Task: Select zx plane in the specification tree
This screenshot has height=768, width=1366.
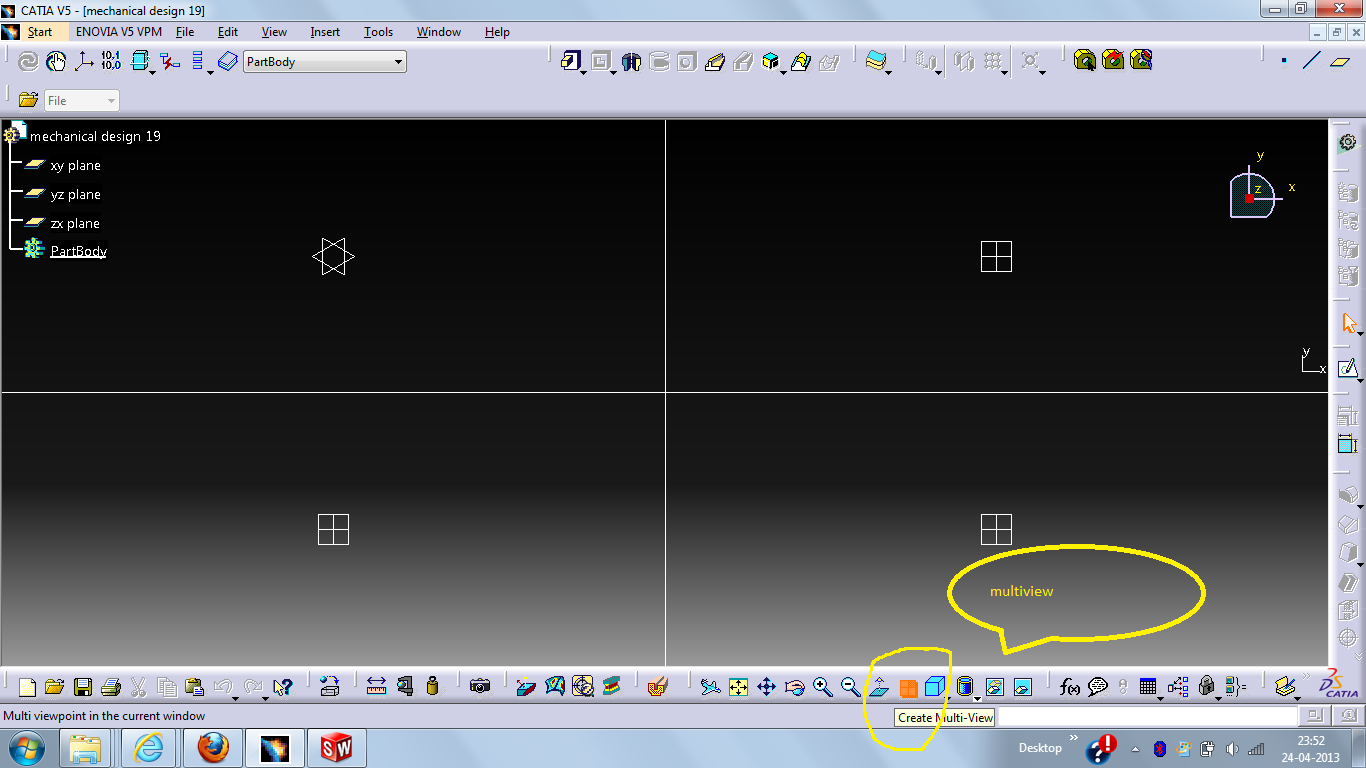Action: (75, 224)
